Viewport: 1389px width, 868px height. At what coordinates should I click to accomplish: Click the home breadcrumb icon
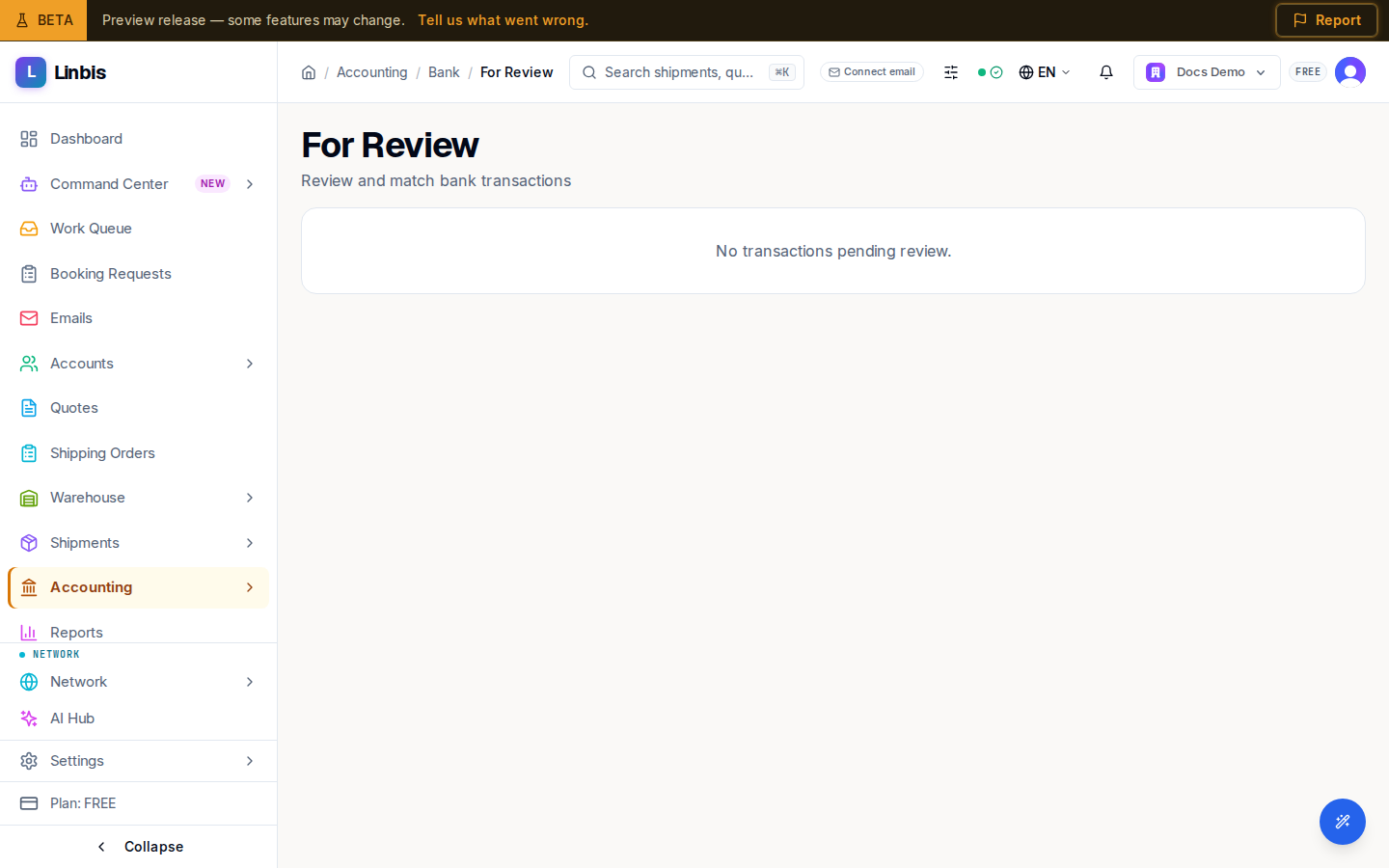pyautogui.click(x=309, y=72)
